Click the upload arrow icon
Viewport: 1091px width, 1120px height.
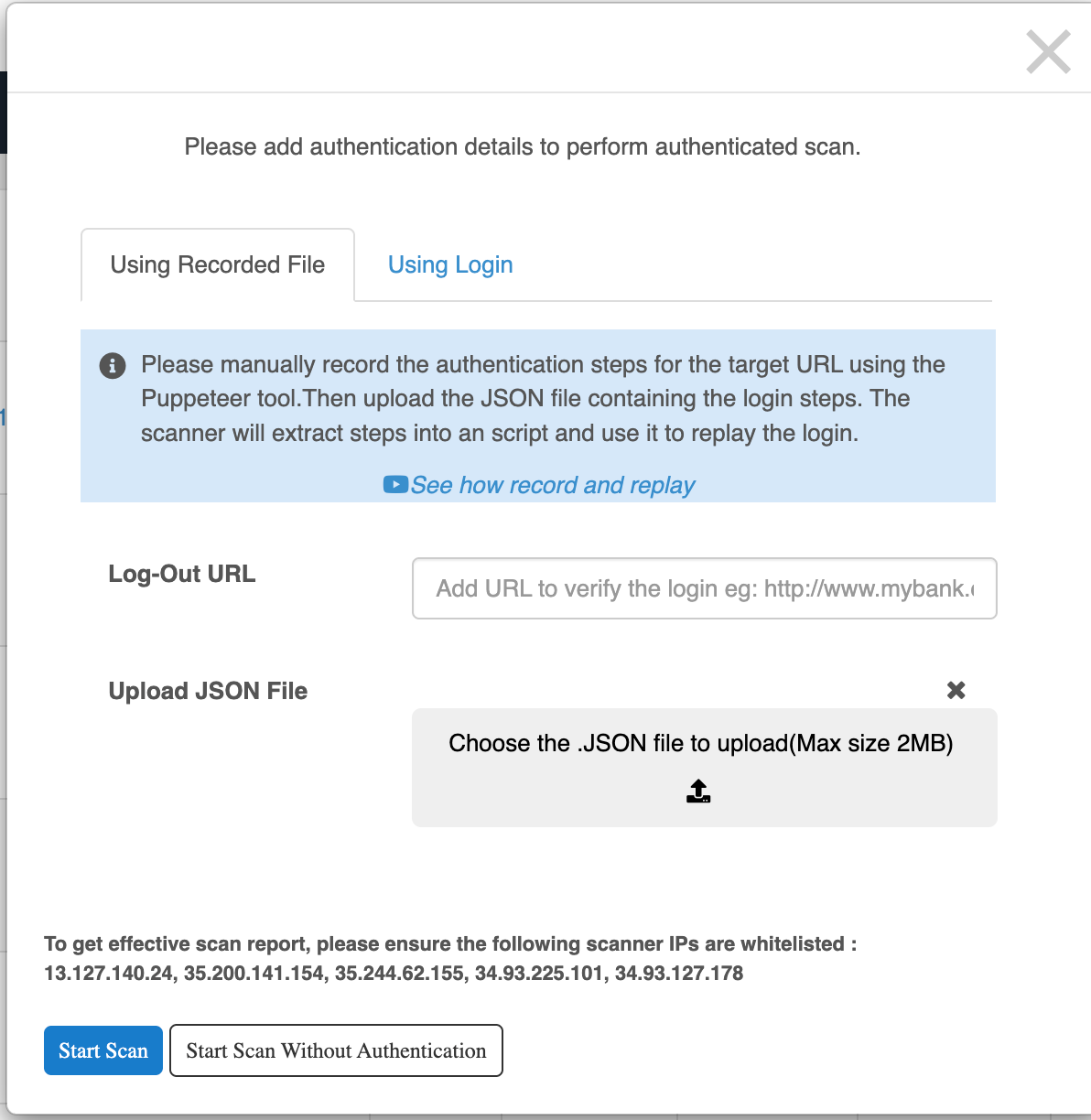tap(698, 791)
